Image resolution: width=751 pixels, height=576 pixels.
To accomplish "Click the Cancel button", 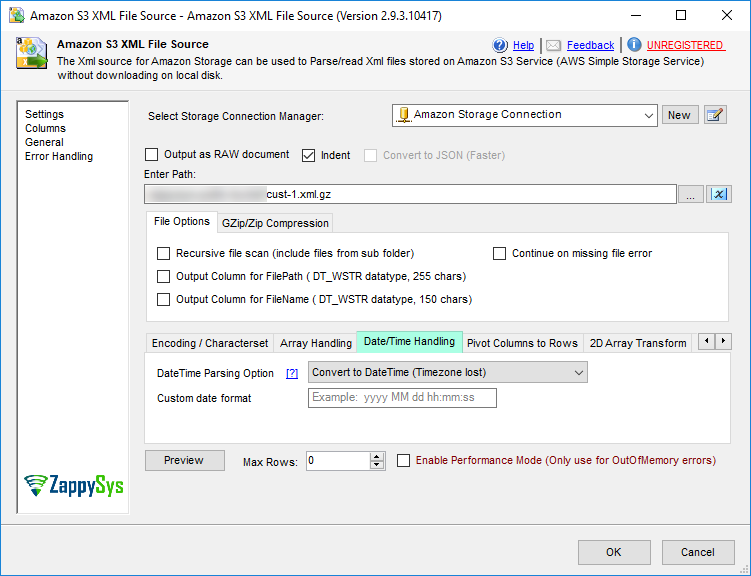I will pyautogui.click(x=698, y=553).
